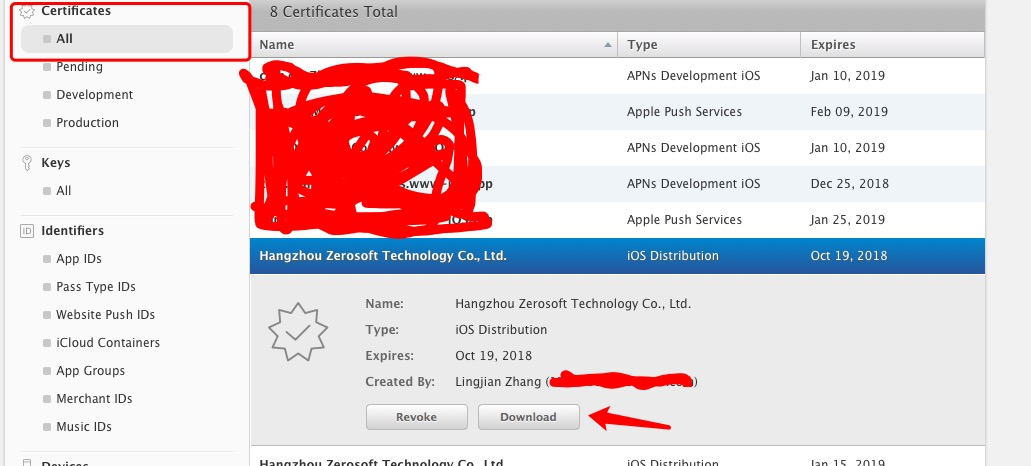
Task: Click the Identifiers section heading
Action: tap(72, 231)
